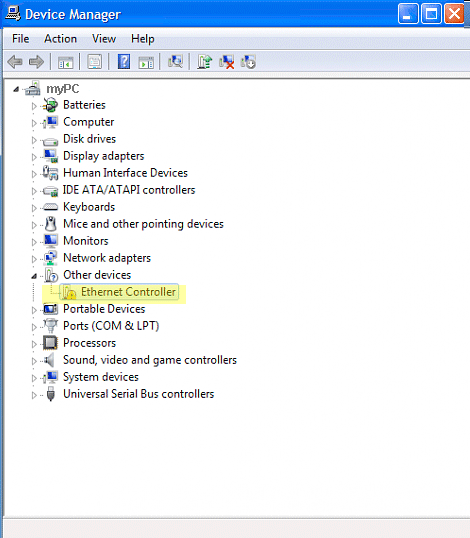Click the Update driver software icon
This screenshot has width=470, height=538.
tap(204, 62)
